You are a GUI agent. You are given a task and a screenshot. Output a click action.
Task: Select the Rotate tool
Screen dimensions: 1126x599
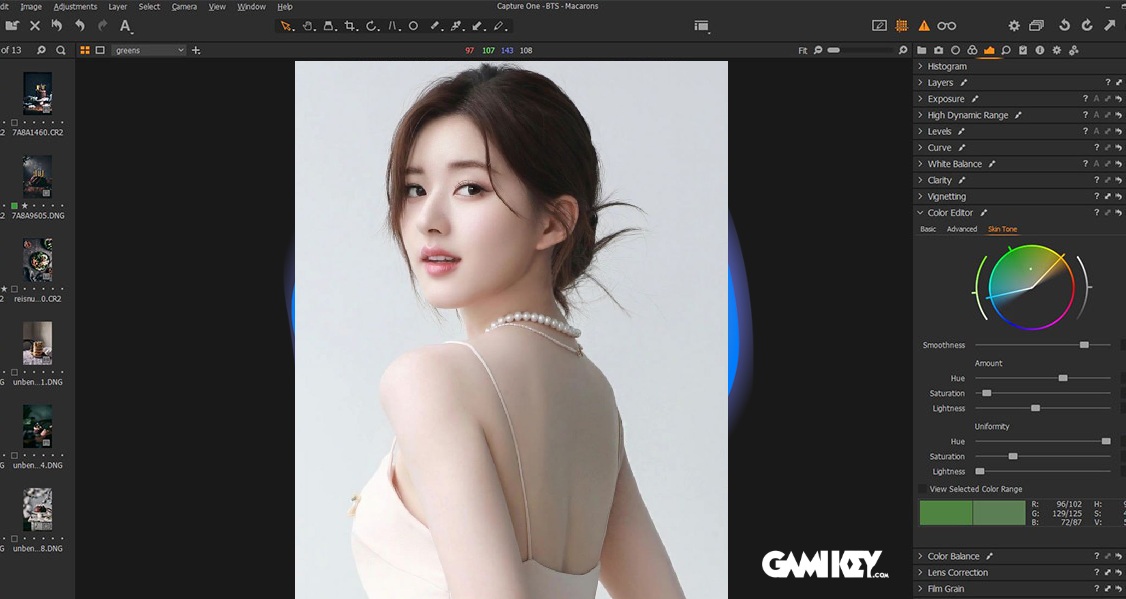[x=370, y=26]
